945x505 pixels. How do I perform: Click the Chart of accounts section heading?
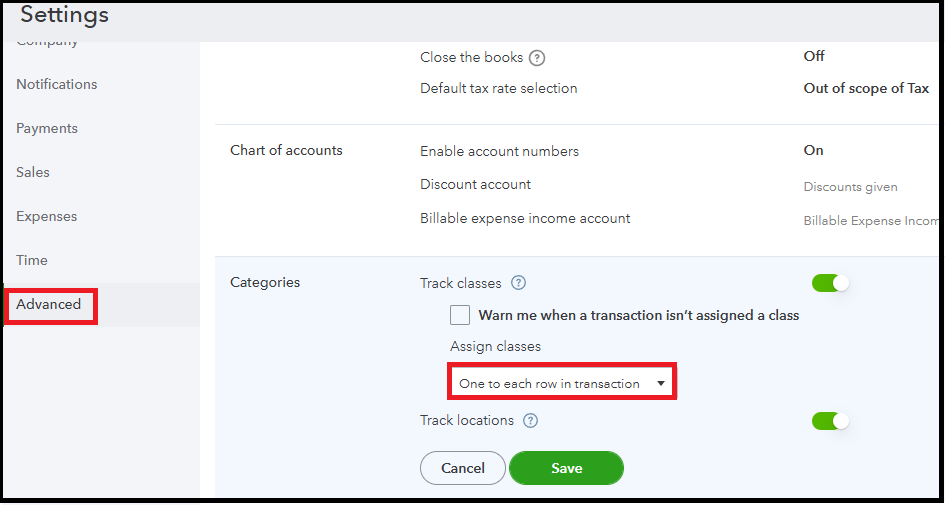click(x=286, y=150)
